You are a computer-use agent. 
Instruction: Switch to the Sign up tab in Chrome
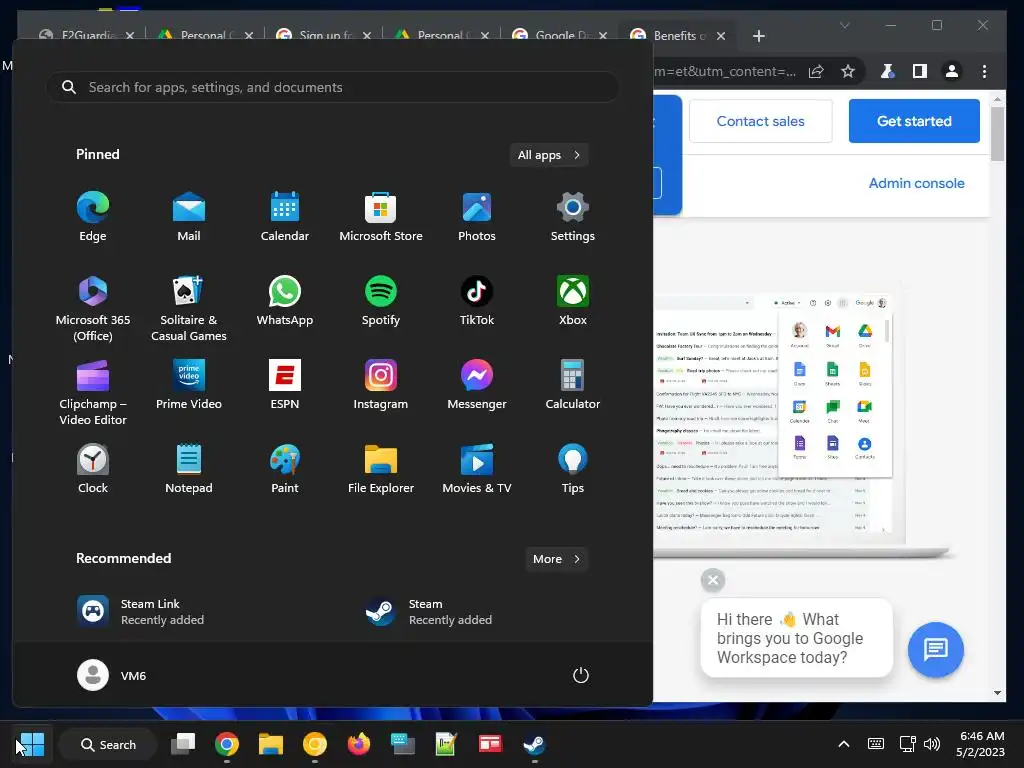(x=323, y=35)
